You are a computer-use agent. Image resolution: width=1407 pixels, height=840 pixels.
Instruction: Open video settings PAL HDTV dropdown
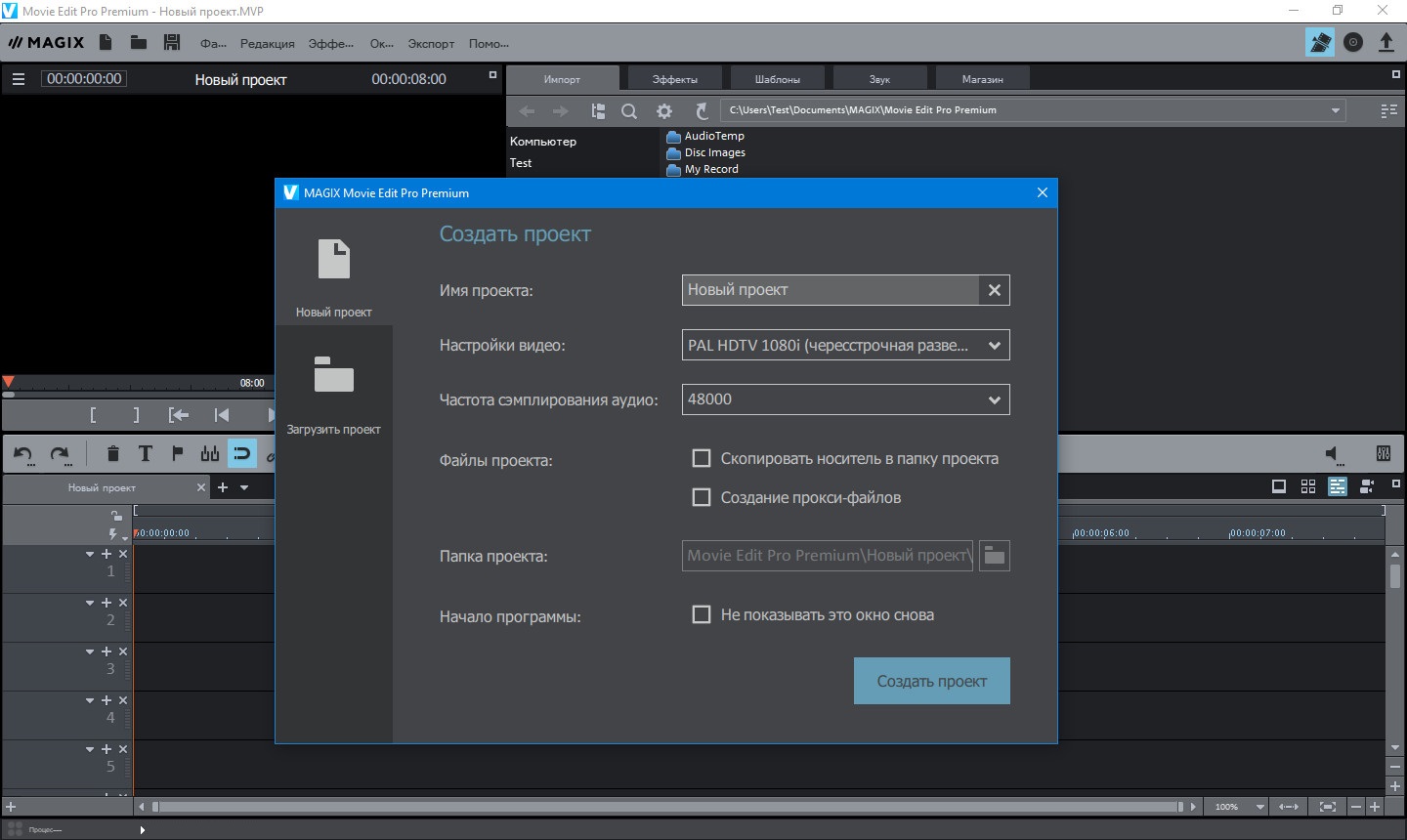pos(845,345)
